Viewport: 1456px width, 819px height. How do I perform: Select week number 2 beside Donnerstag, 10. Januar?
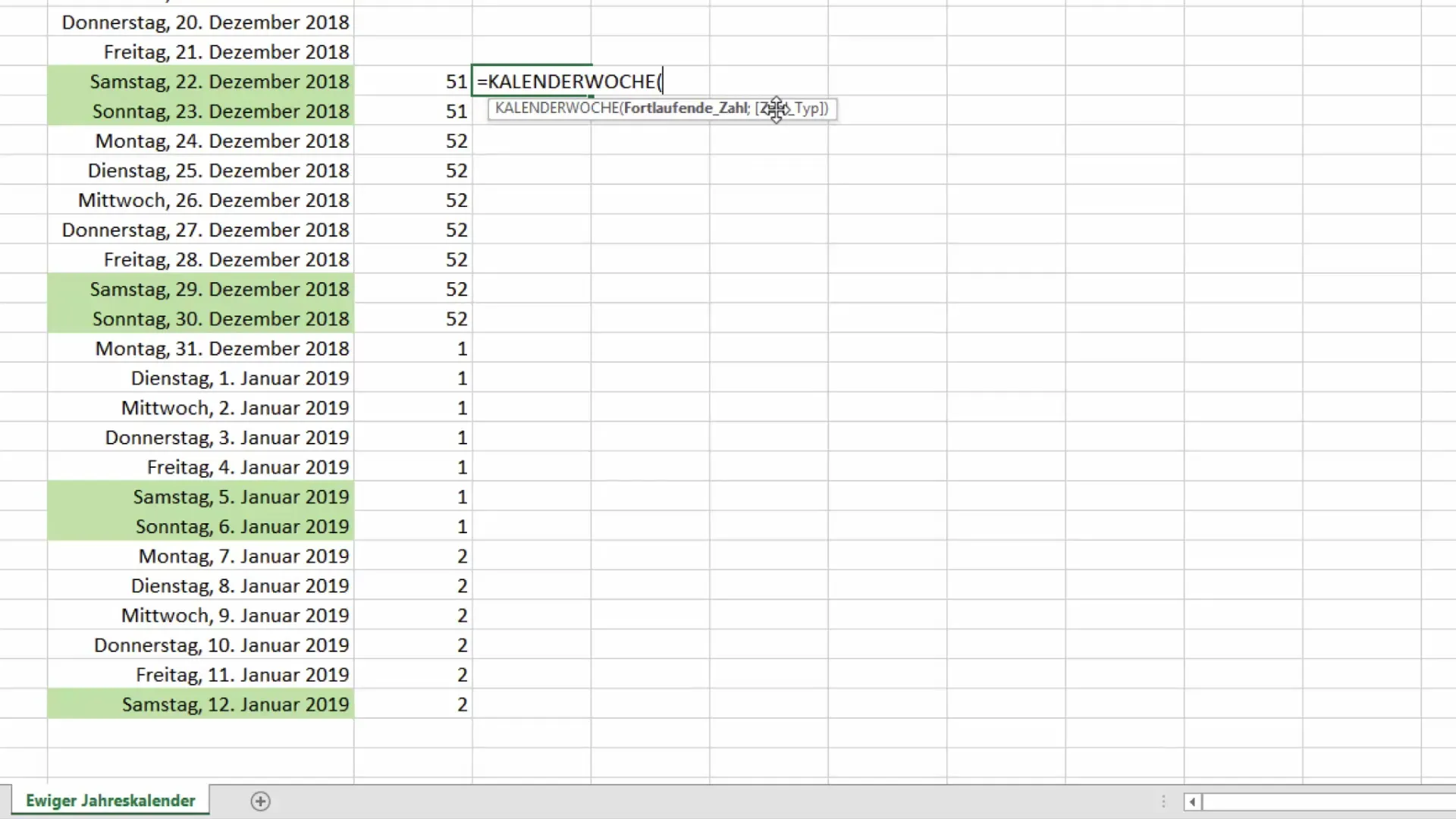click(x=413, y=645)
